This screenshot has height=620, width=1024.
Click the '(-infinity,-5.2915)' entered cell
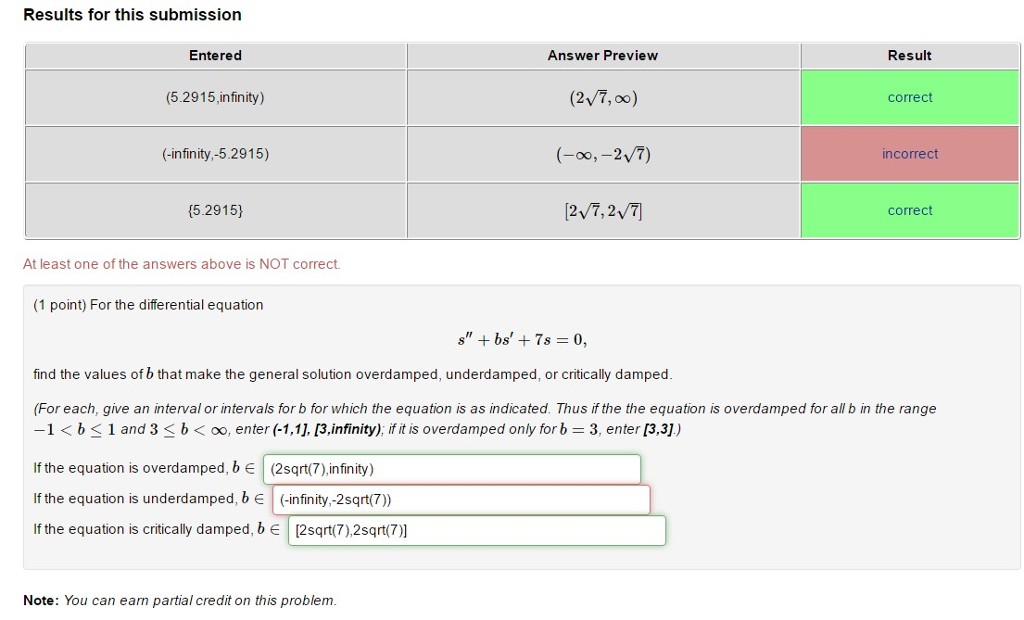215,153
